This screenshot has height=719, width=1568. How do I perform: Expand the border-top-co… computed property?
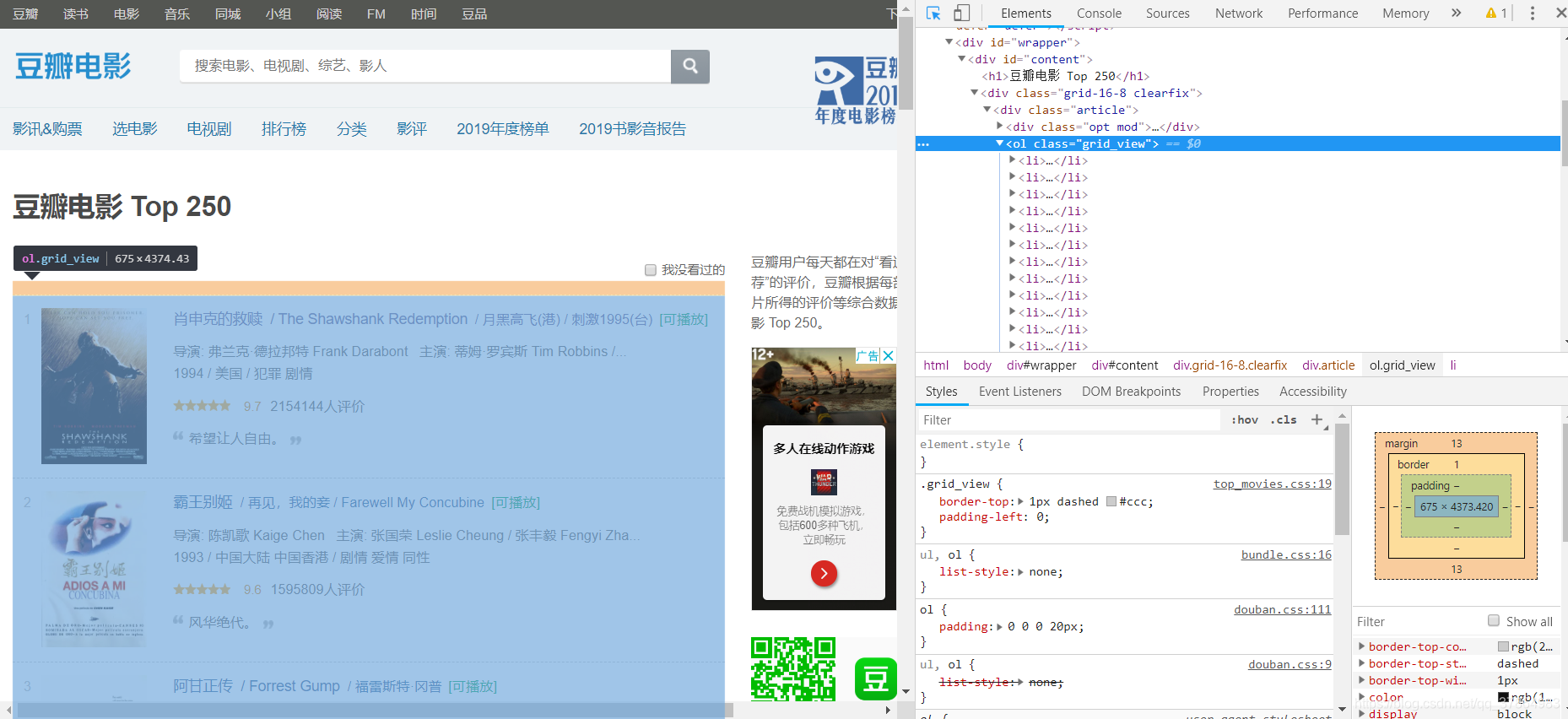tap(1361, 646)
